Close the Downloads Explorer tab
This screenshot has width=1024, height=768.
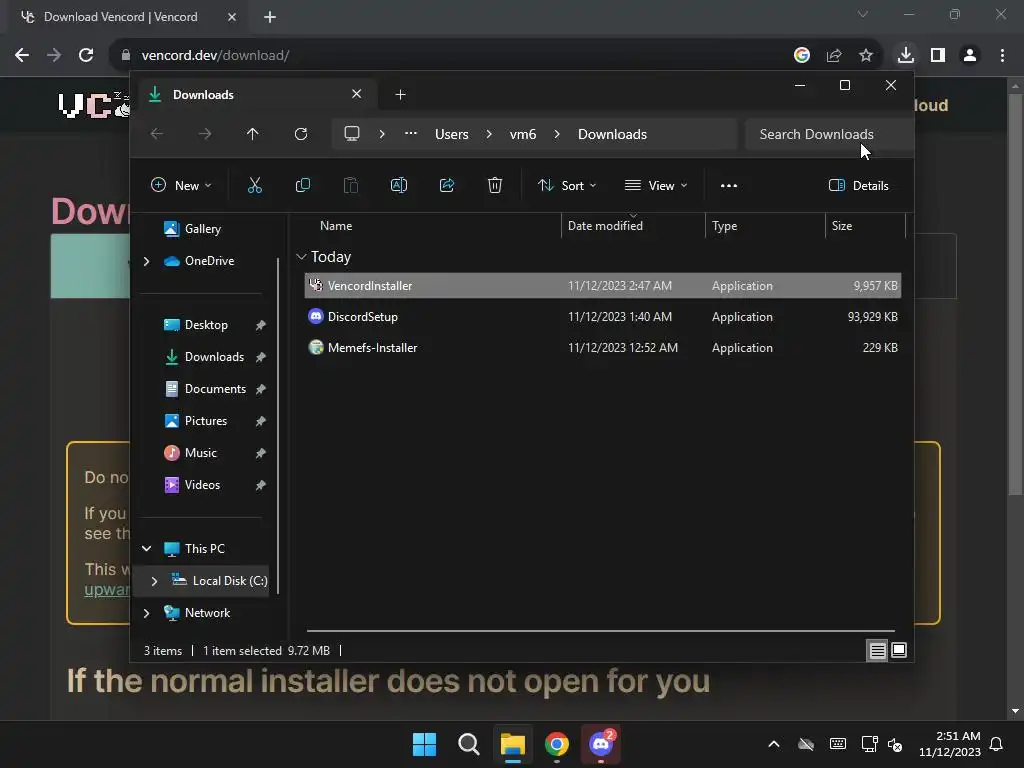[x=357, y=94]
